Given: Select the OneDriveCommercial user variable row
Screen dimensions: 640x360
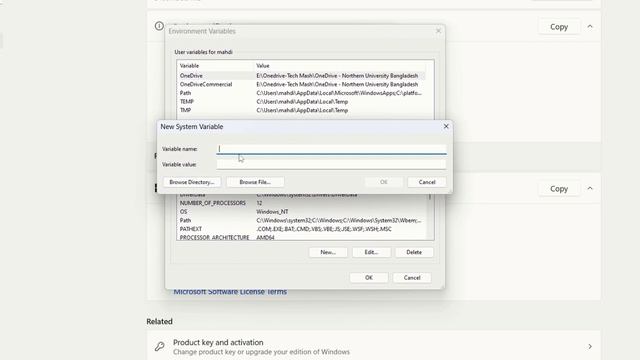Looking at the screenshot, I should tap(302, 84).
